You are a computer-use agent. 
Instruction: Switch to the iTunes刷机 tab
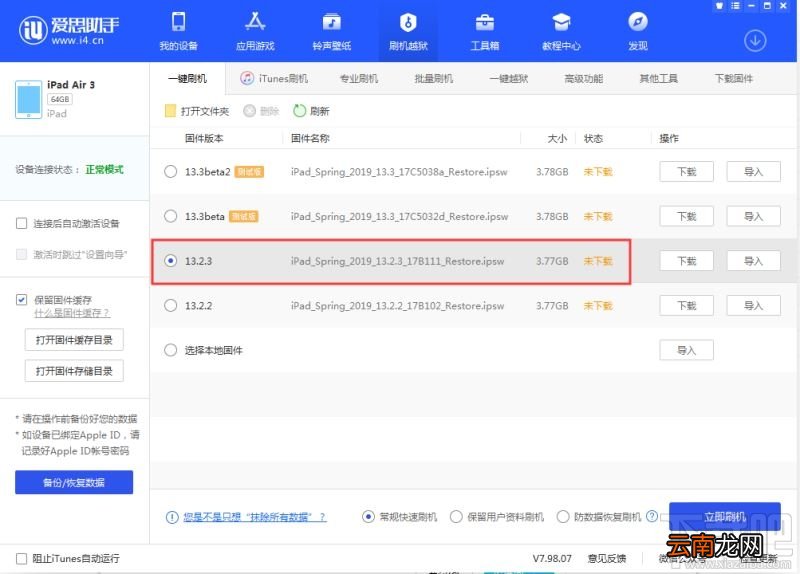(x=274, y=79)
